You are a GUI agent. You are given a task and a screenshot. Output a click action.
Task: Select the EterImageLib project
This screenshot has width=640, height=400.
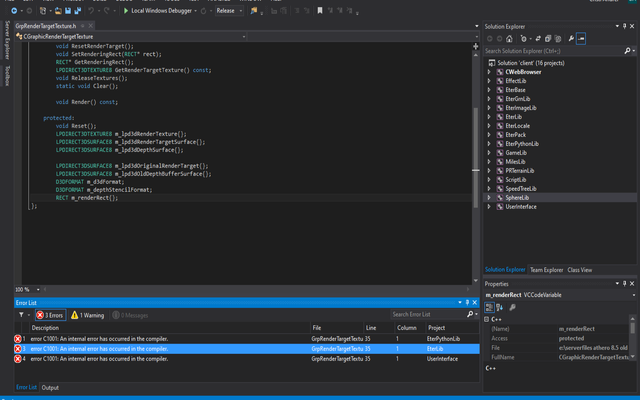tap(521, 108)
